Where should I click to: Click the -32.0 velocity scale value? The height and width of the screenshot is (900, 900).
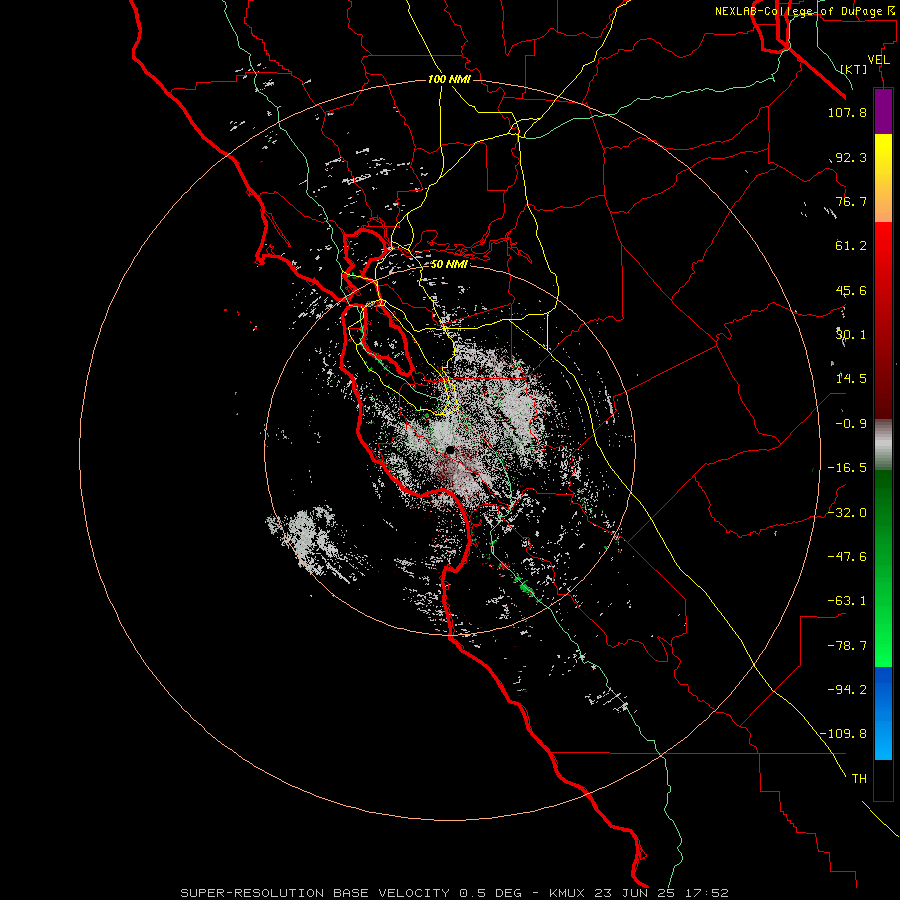pyautogui.click(x=847, y=513)
